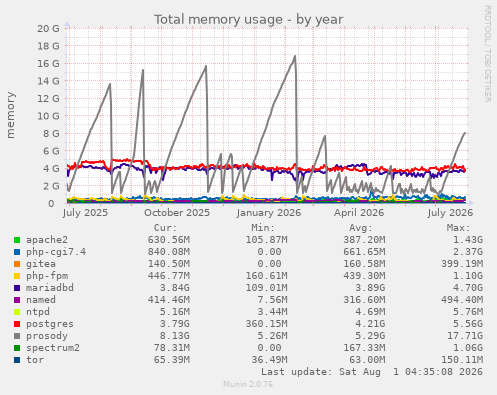
Task: Select the 'ntpd' legend label
Action: (x=38, y=312)
